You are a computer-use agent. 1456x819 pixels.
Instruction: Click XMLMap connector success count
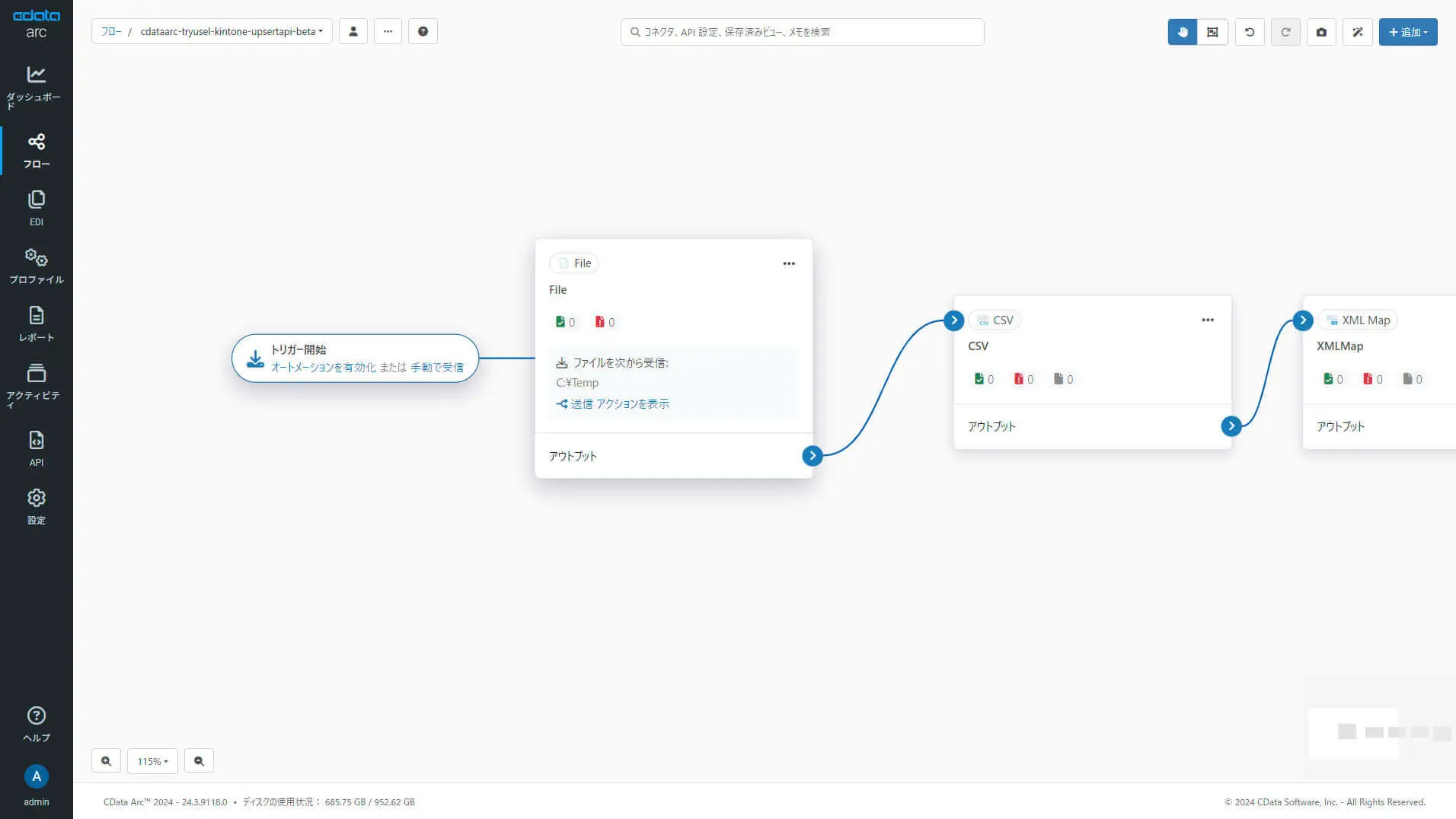[x=1333, y=379]
